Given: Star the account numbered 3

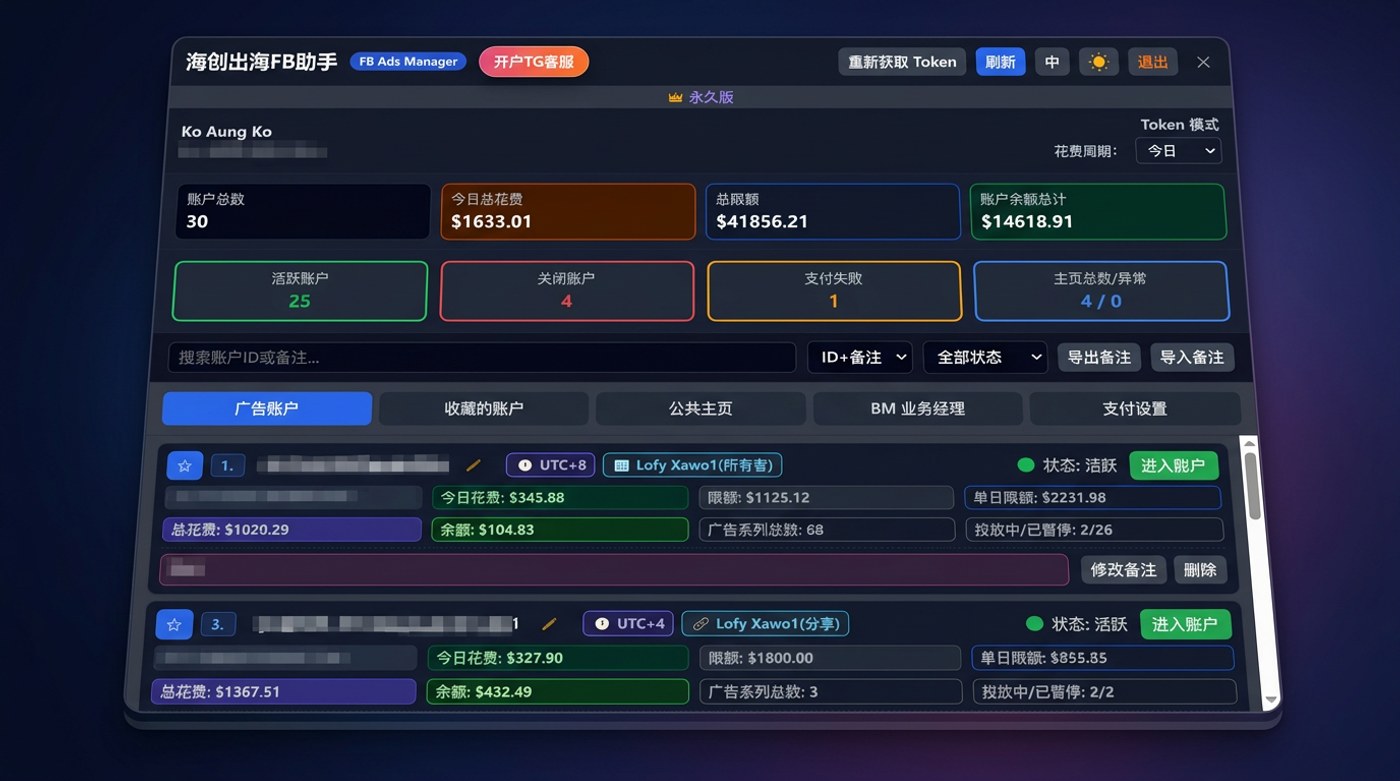Looking at the screenshot, I should [174, 625].
